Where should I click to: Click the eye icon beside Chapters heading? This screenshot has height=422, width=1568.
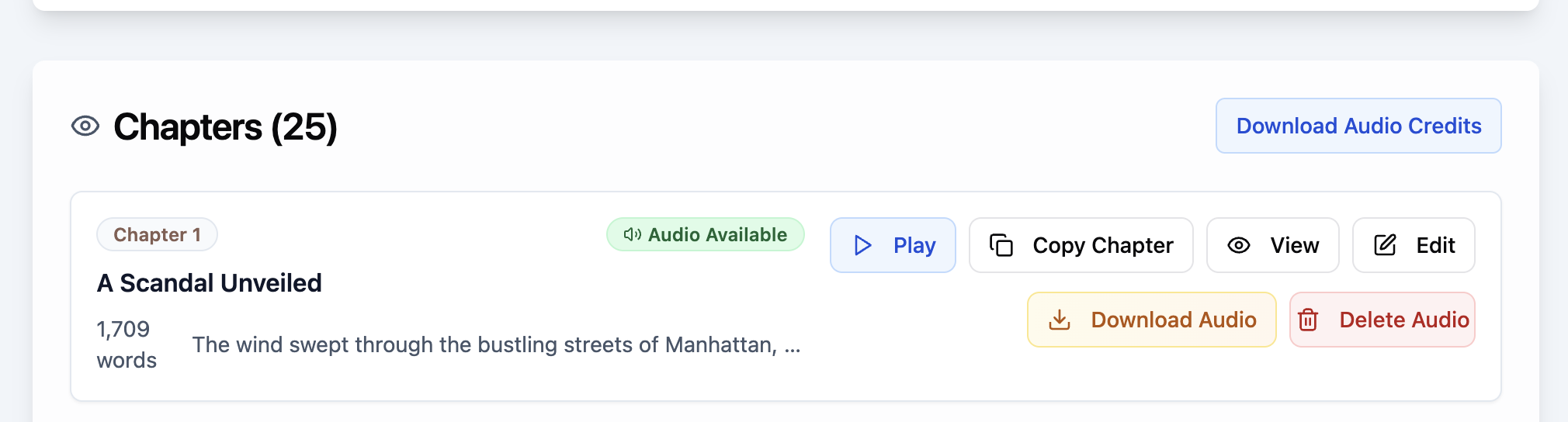pyautogui.click(x=85, y=126)
